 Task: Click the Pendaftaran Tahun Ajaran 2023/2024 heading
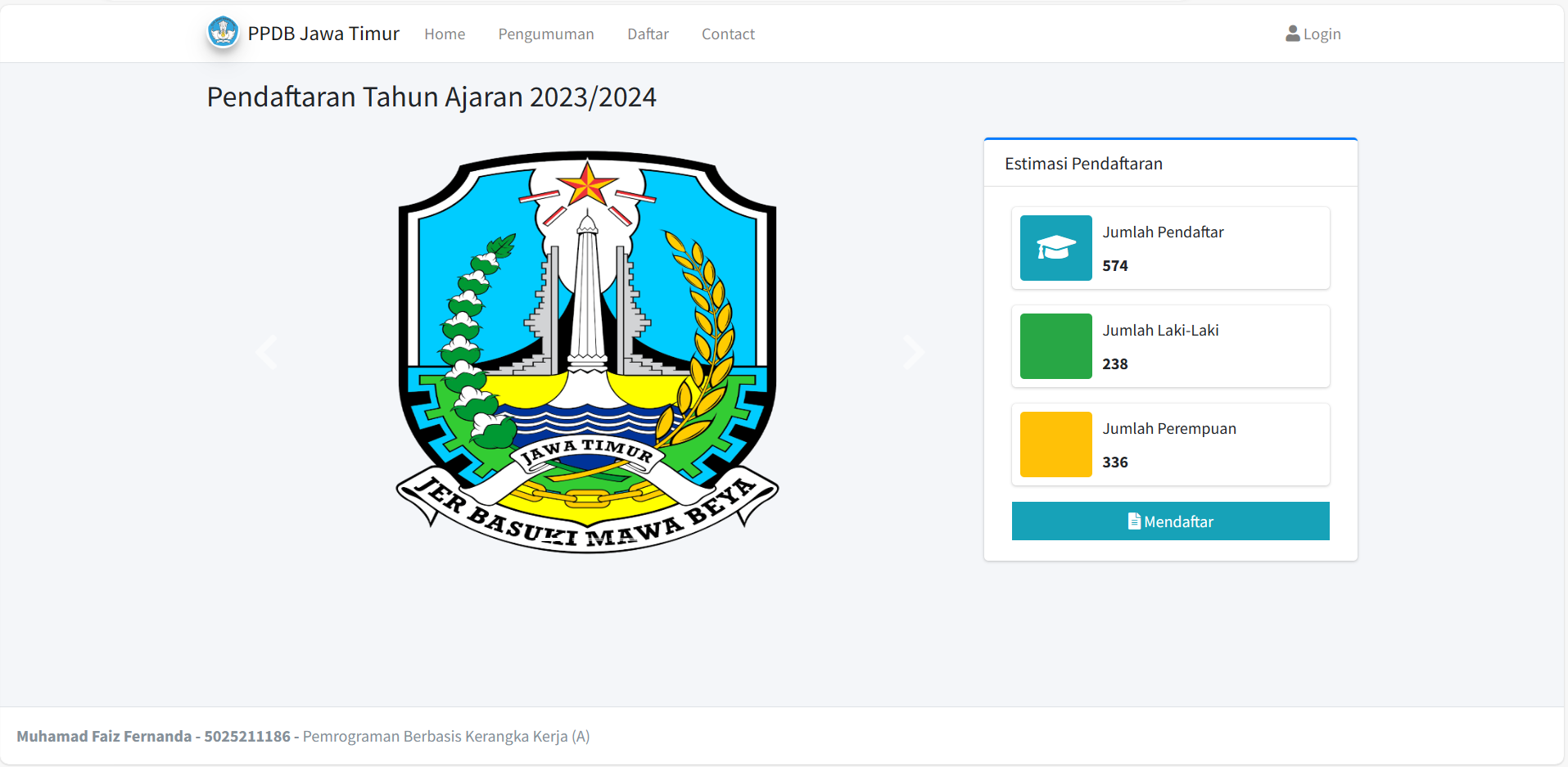[432, 97]
